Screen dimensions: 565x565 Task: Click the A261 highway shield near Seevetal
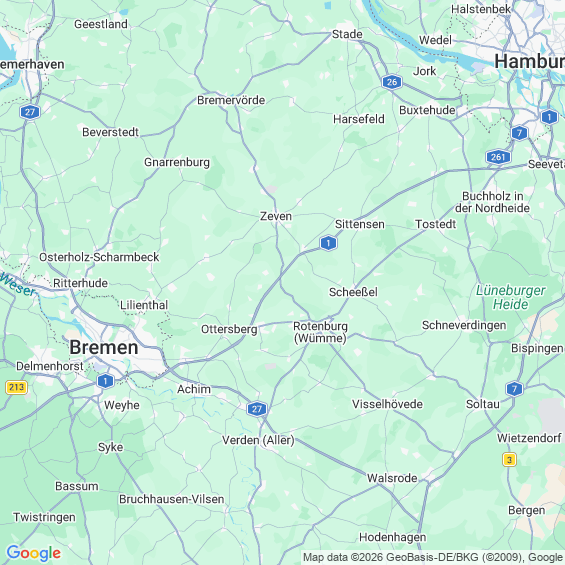point(498,157)
